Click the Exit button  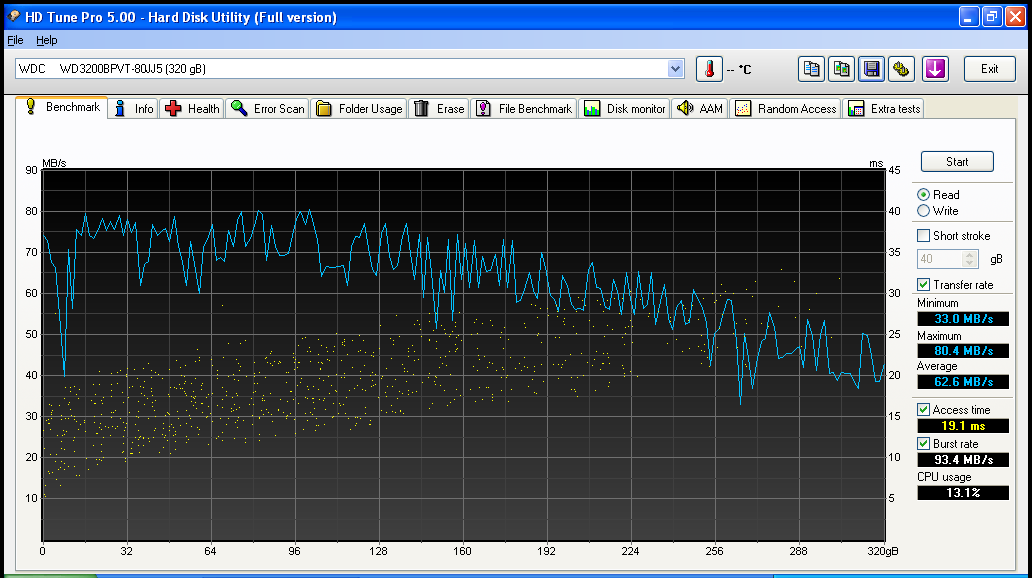pyautogui.click(x=989, y=69)
